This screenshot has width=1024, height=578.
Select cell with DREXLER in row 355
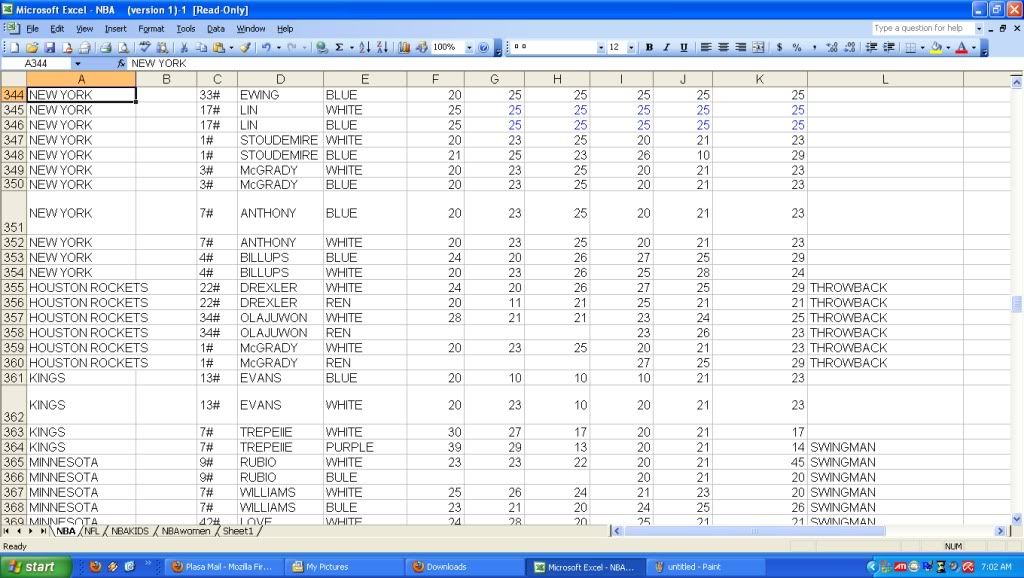tap(280, 287)
